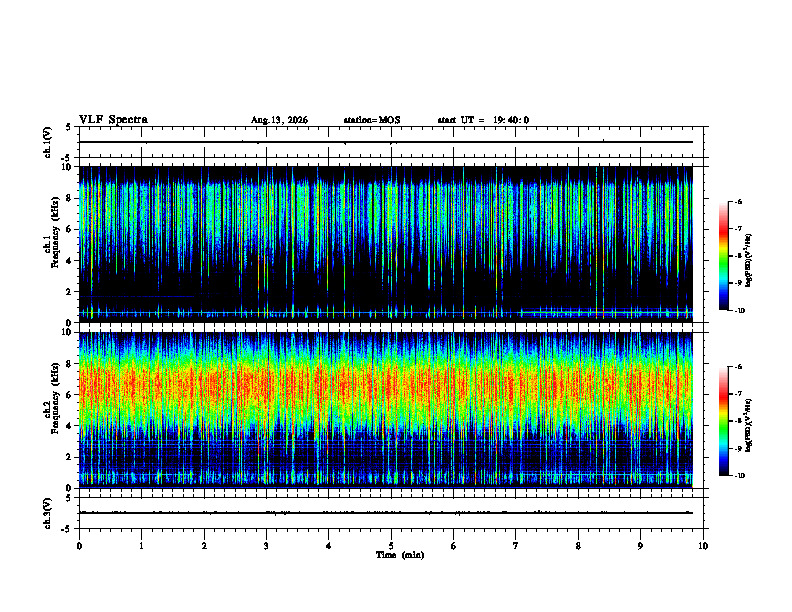Click the ch.2 color scale bar
The width and height of the screenshot is (792, 612).
[x=723, y=421]
